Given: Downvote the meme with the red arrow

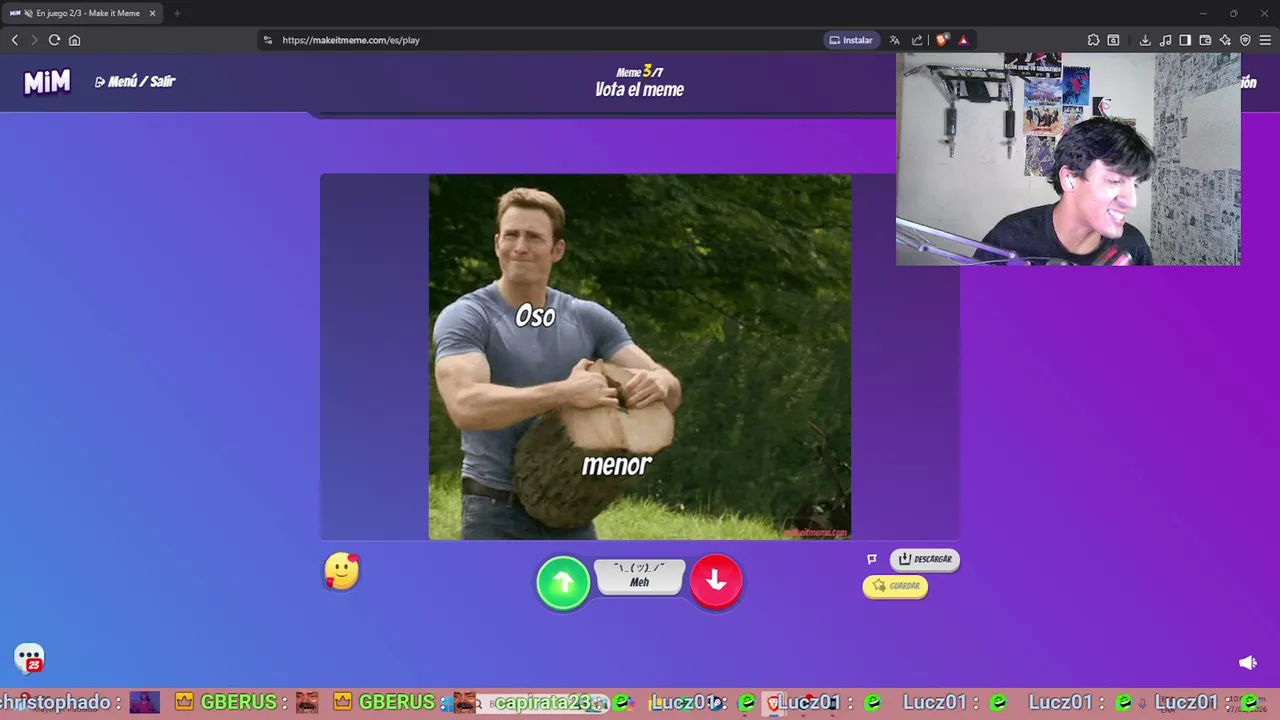Looking at the screenshot, I should click(716, 581).
